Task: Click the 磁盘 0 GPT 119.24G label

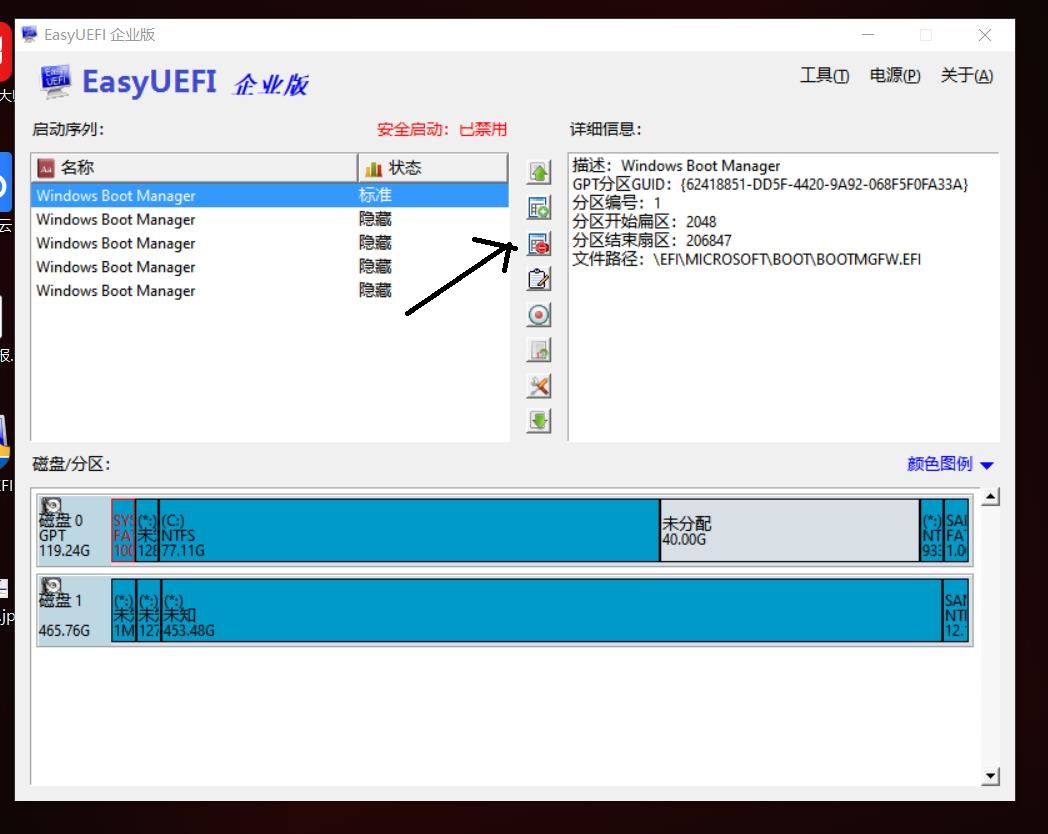Action: (64, 535)
